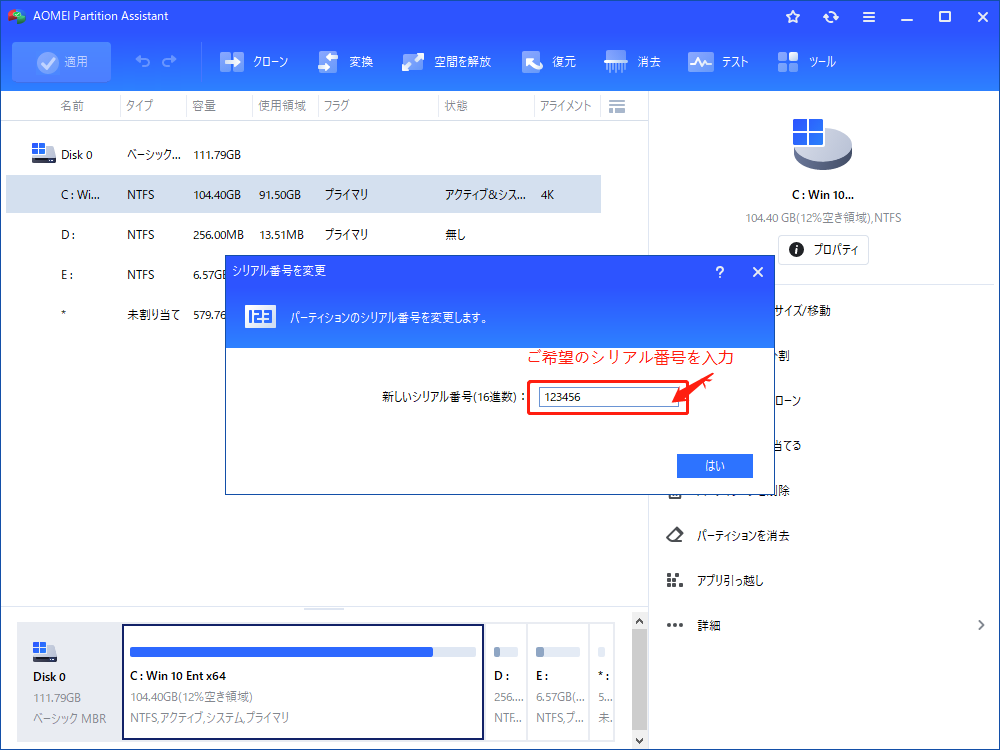Click 詳細 in side panel
This screenshot has width=1000, height=750.
click(709, 626)
